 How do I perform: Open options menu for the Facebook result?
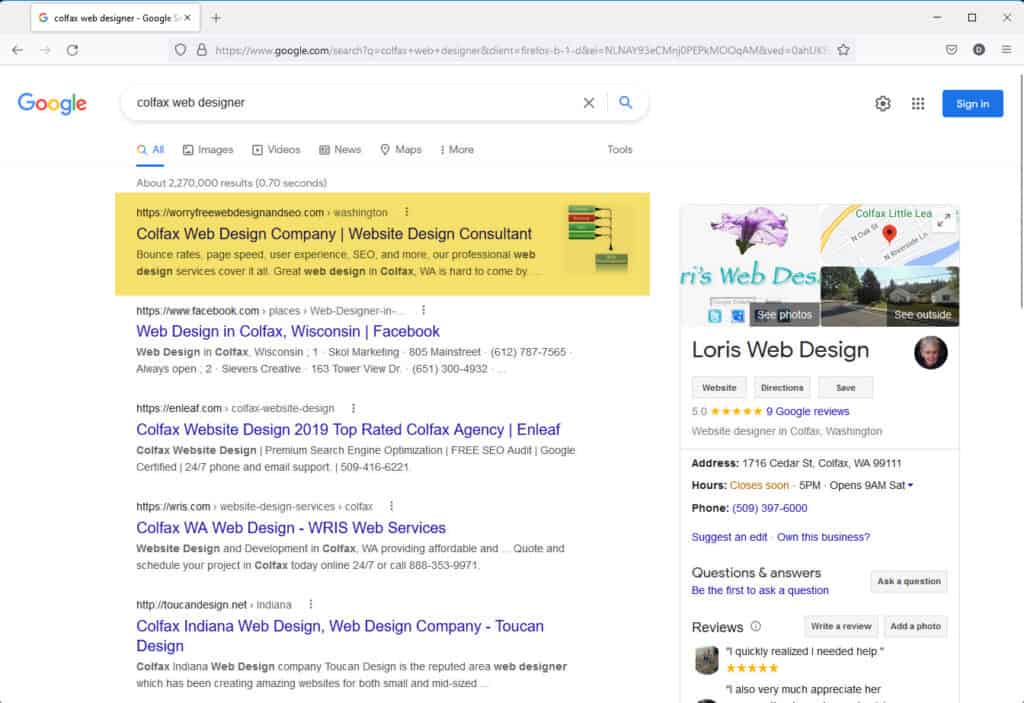pos(423,310)
